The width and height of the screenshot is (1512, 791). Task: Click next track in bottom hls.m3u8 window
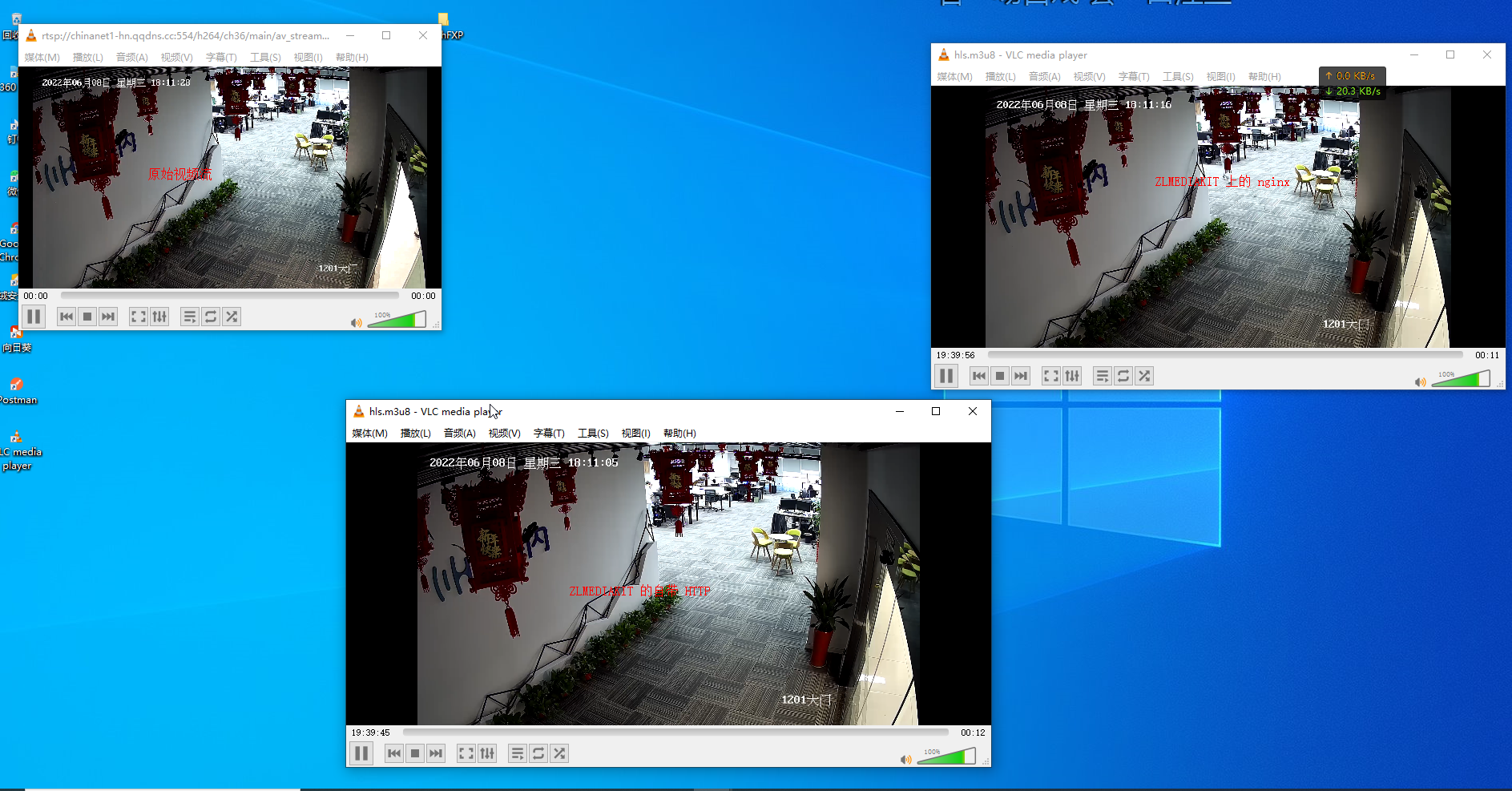click(436, 753)
